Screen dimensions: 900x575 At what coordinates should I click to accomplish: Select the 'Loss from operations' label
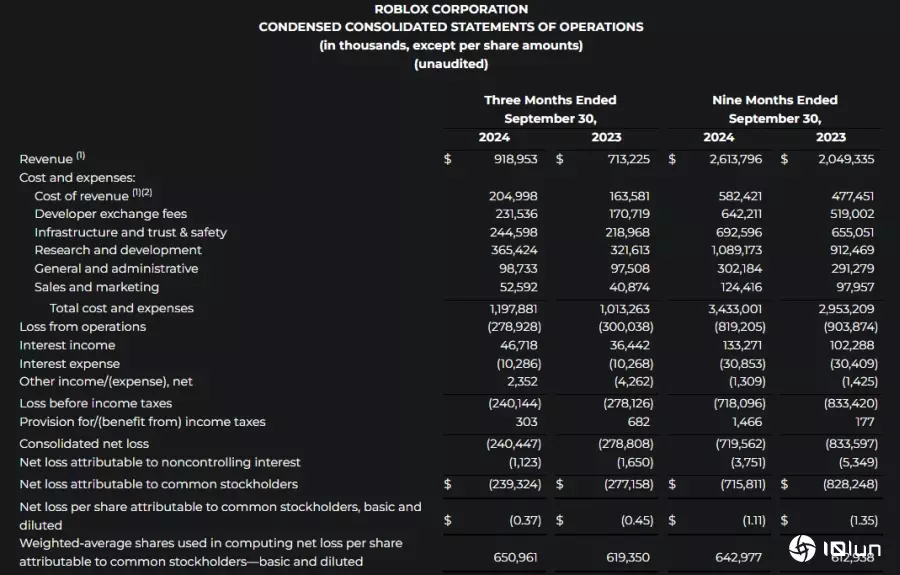83,327
